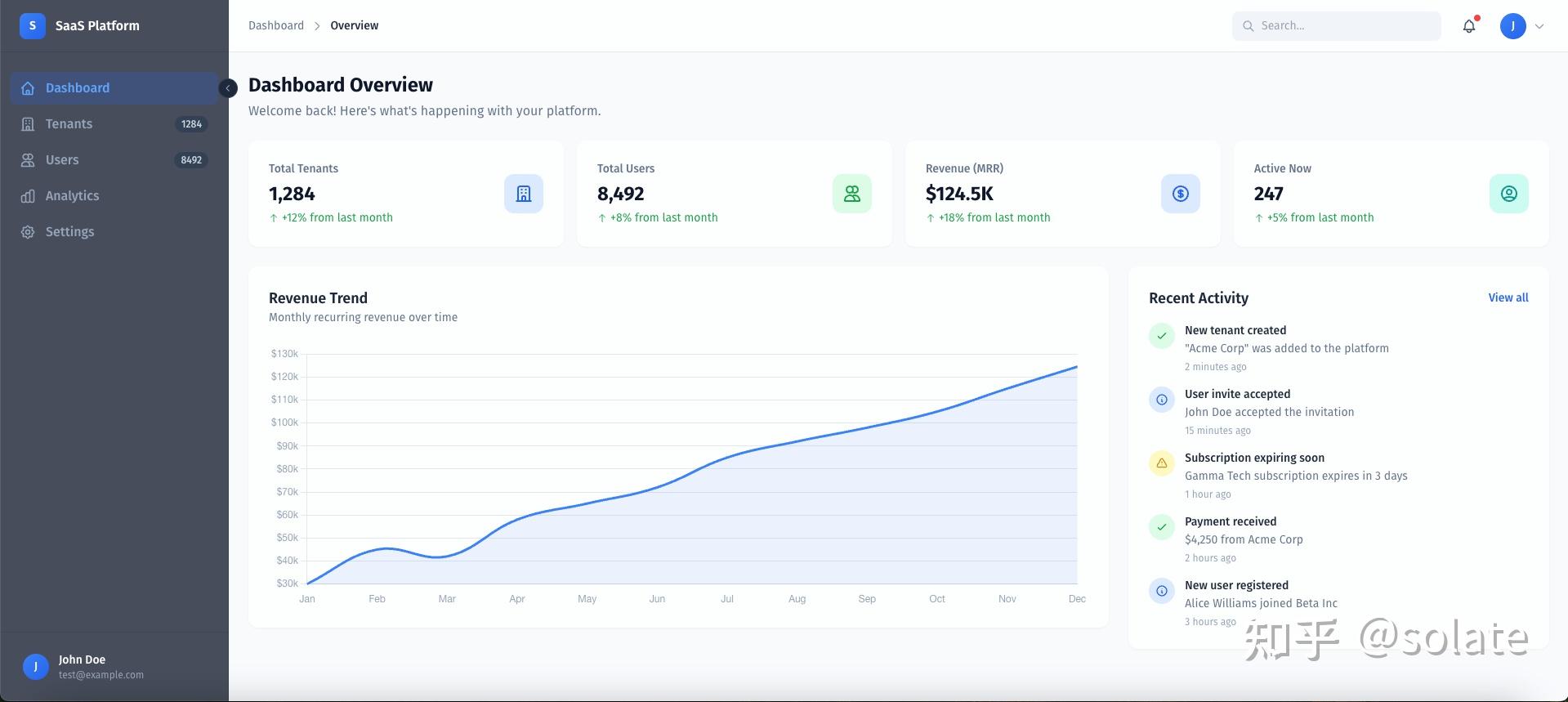
Task: Click the +5% from last month text
Action: [x=1320, y=217]
